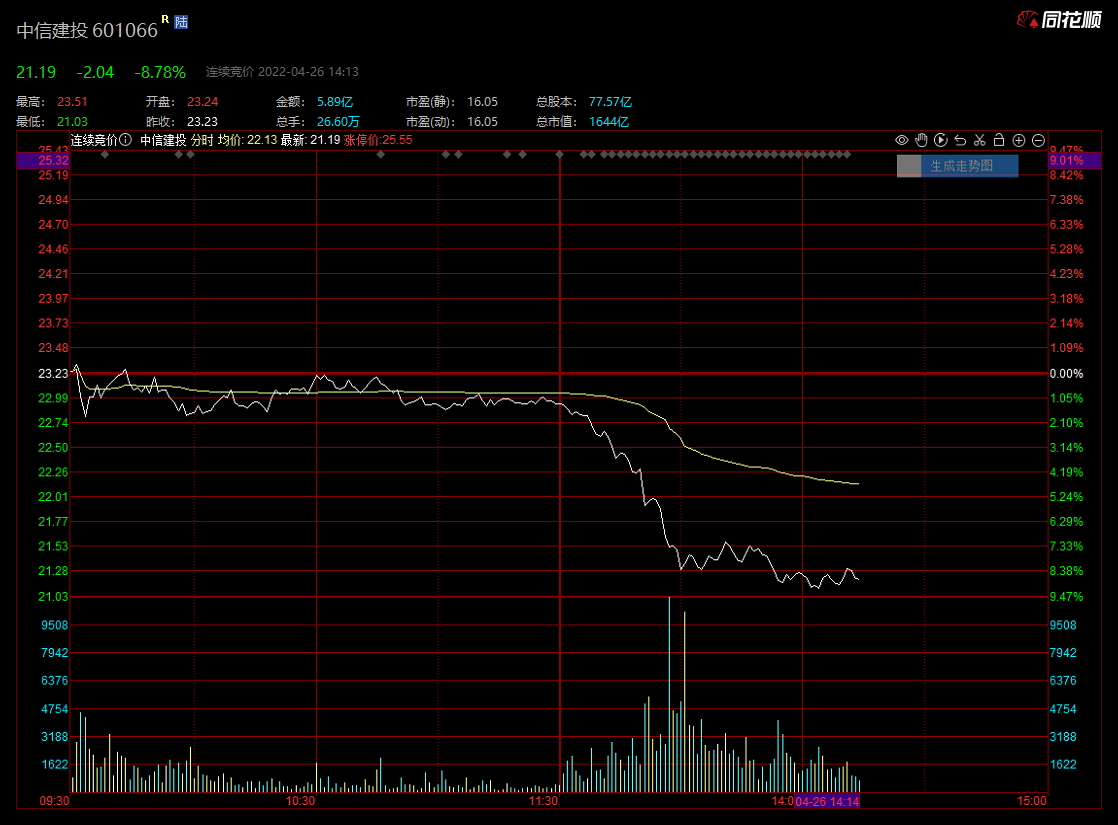Open the info icon next to 连续竞价
Screen dimensions: 1118x825
click(125, 140)
